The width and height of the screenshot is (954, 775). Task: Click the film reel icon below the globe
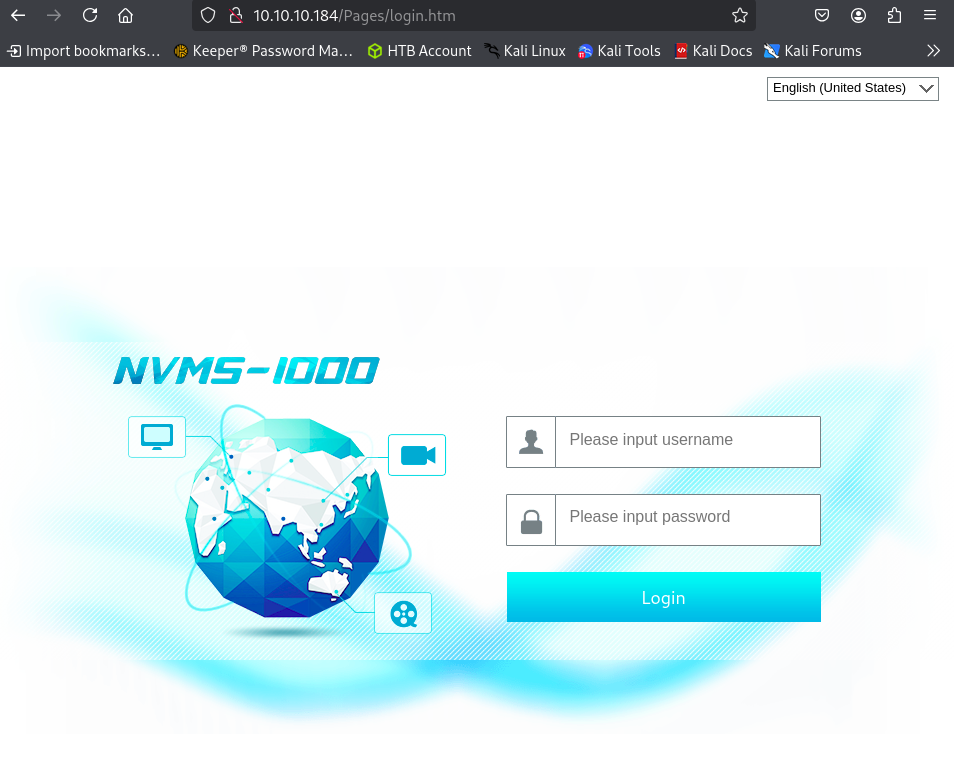403,613
